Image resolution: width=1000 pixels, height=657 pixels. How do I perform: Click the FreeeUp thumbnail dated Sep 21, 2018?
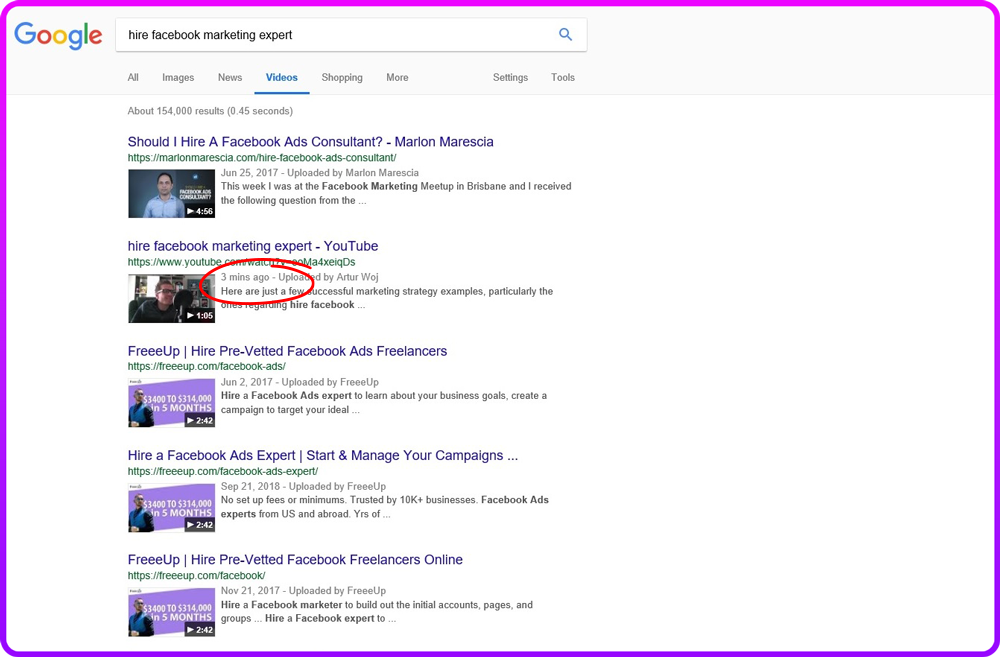172,507
